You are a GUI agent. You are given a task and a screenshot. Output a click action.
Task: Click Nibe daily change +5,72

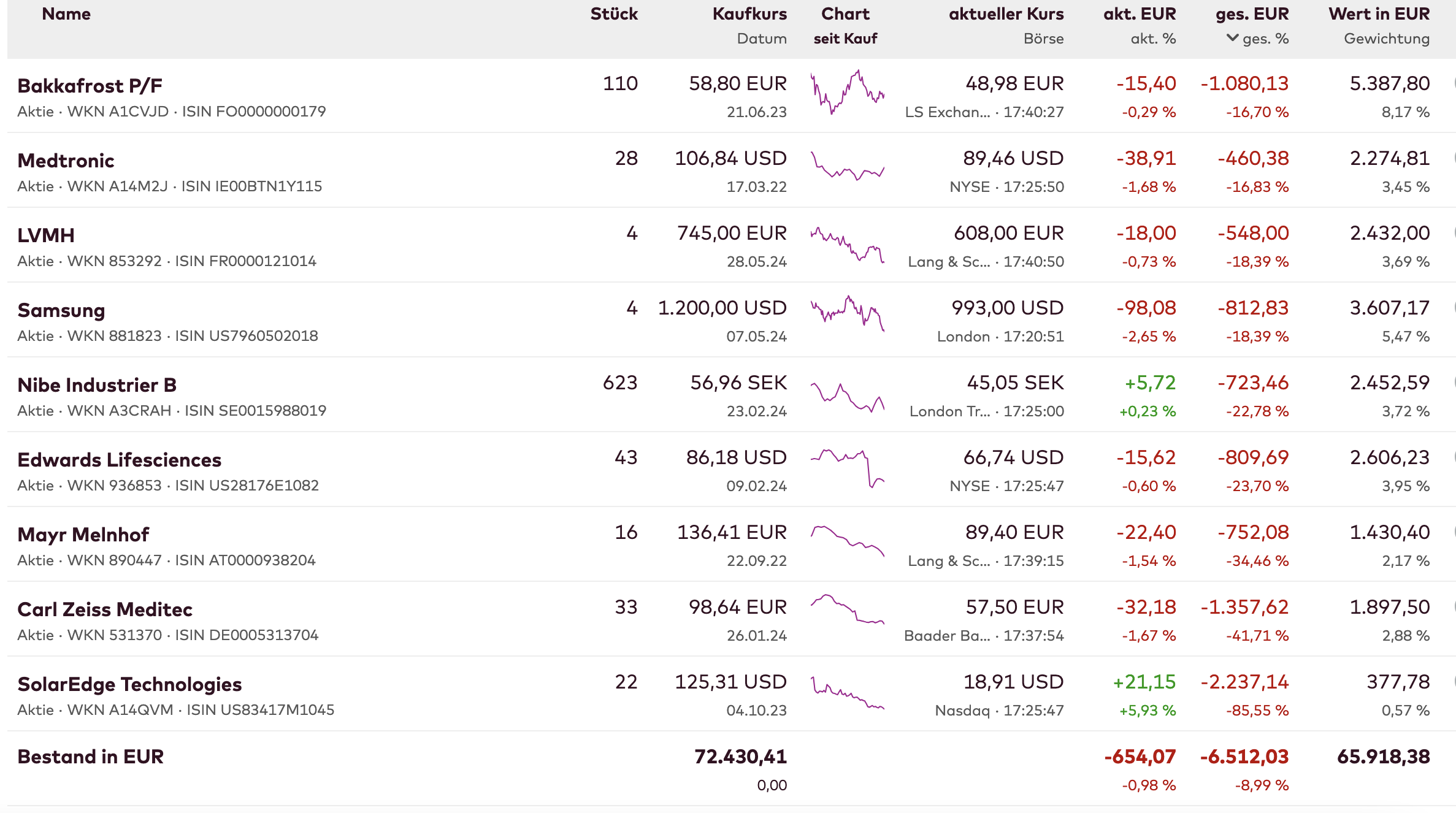1150,383
